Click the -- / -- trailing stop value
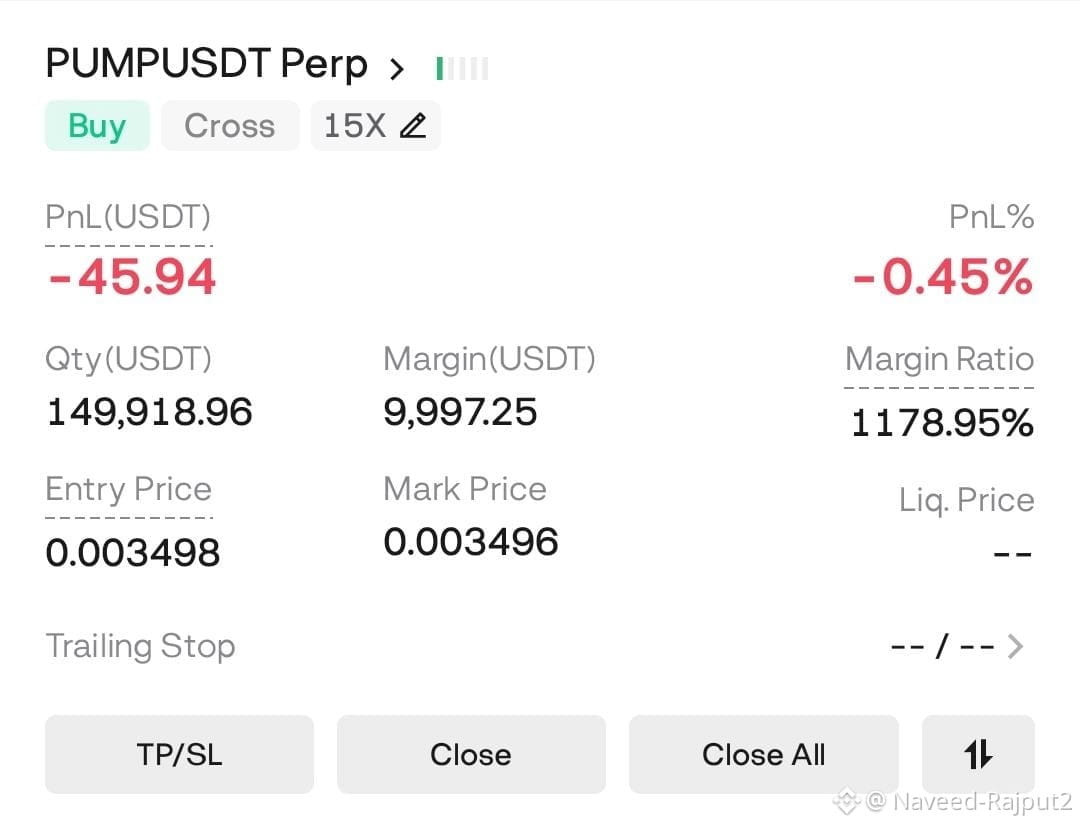 pyautogui.click(x=942, y=646)
